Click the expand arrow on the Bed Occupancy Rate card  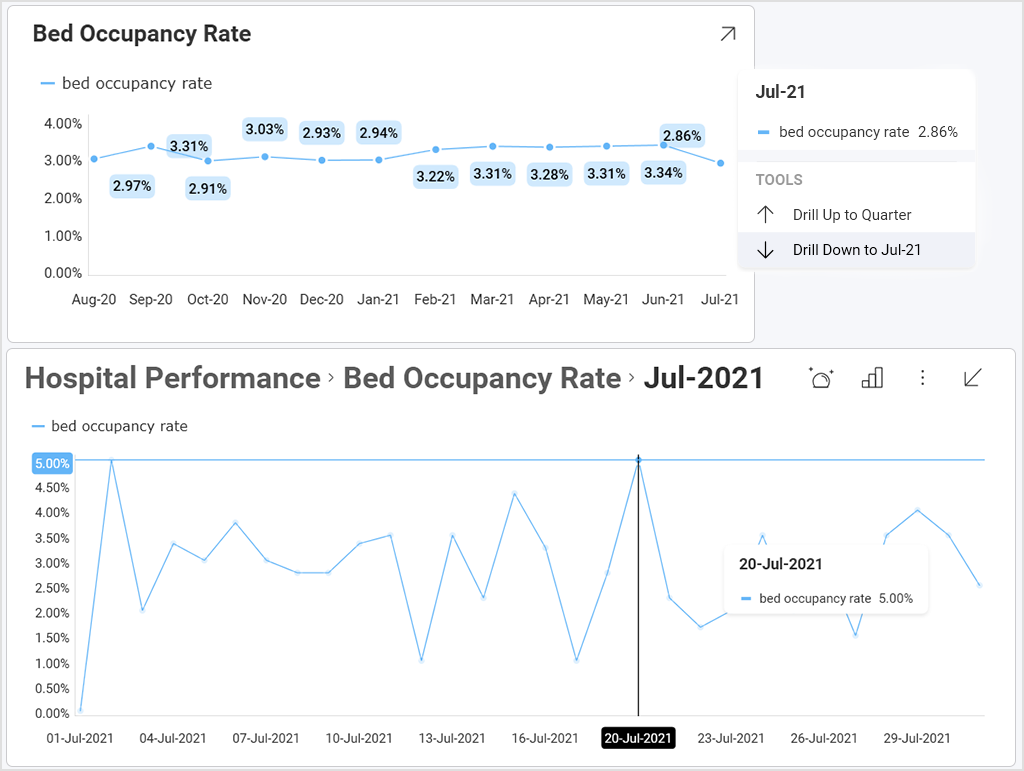pos(727,33)
